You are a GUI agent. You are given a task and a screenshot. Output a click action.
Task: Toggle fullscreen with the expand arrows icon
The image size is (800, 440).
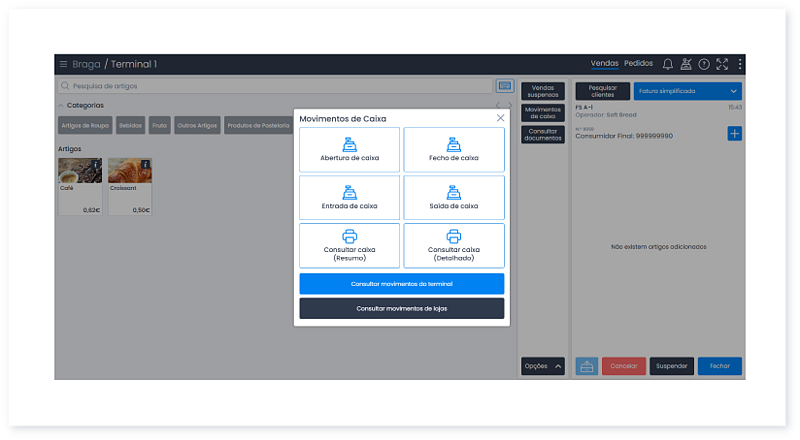click(x=722, y=64)
